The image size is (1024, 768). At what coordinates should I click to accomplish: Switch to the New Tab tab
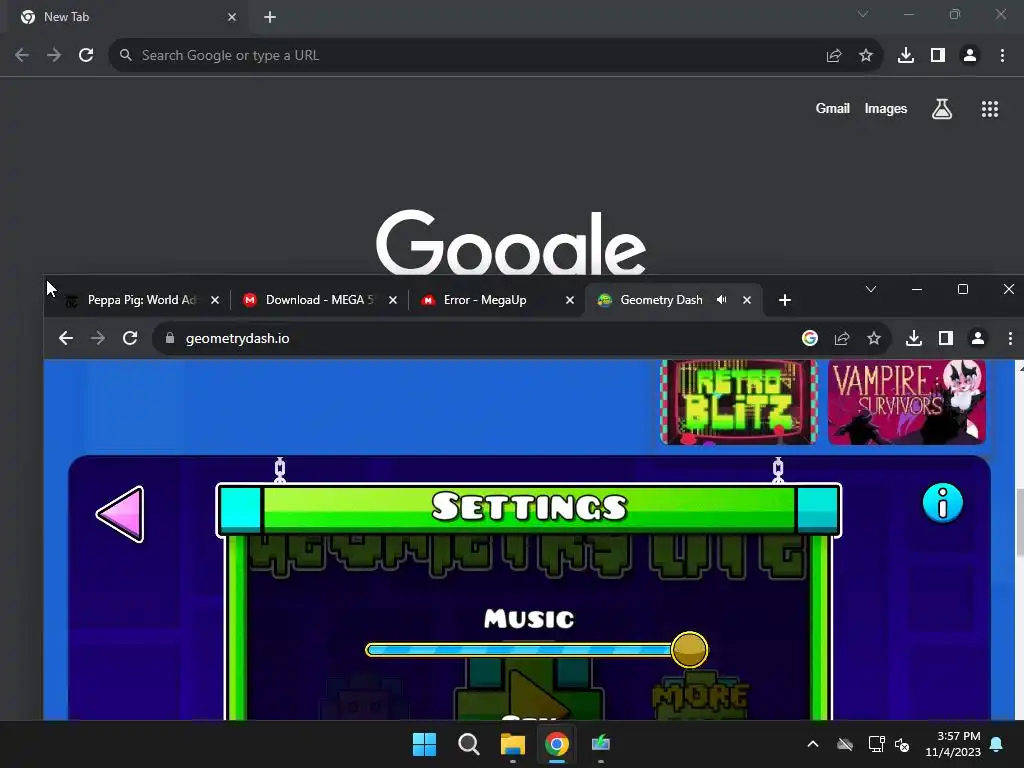[x=127, y=17]
